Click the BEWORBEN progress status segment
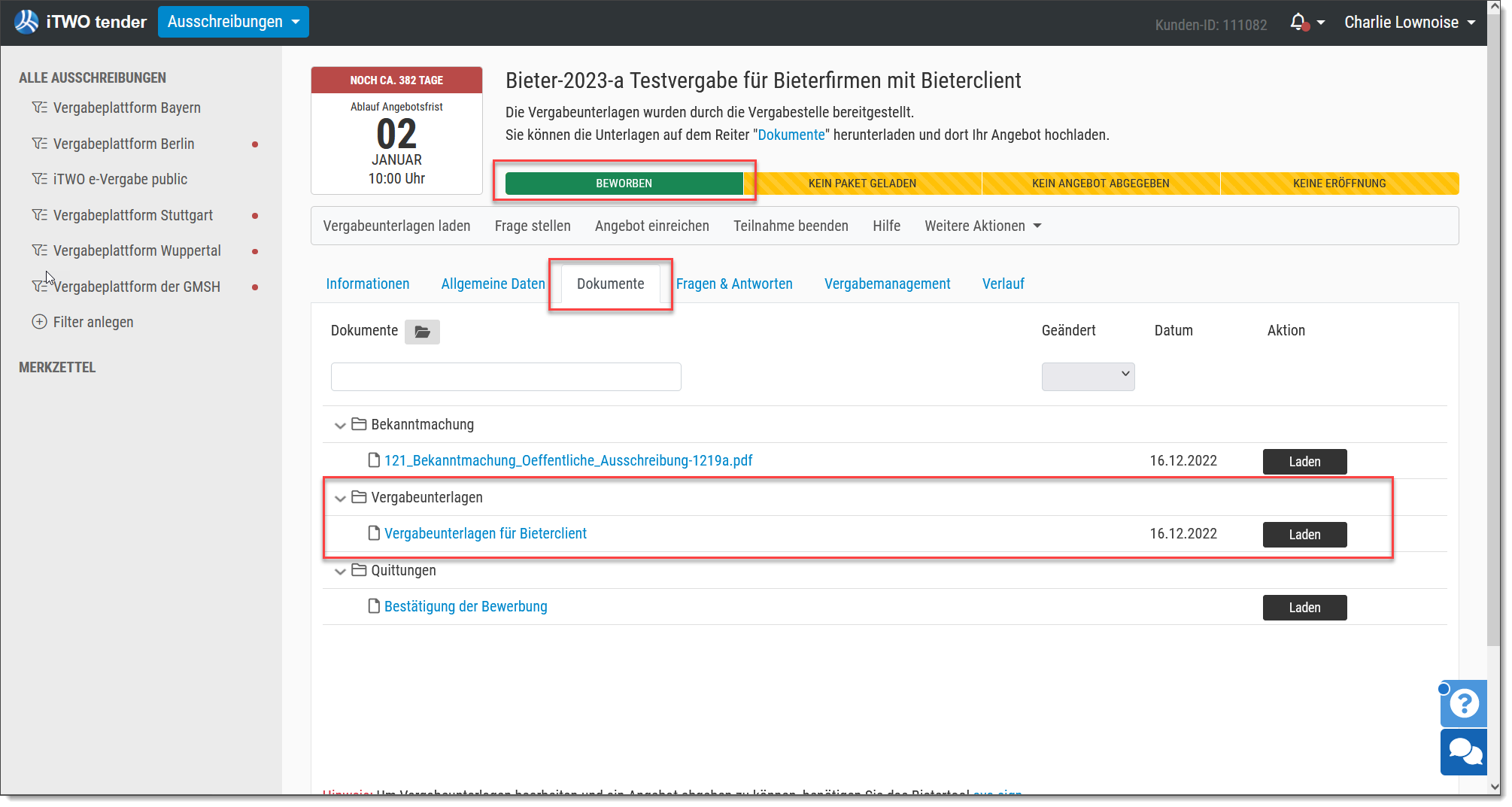 pyautogui.click(x=624, y=184)
